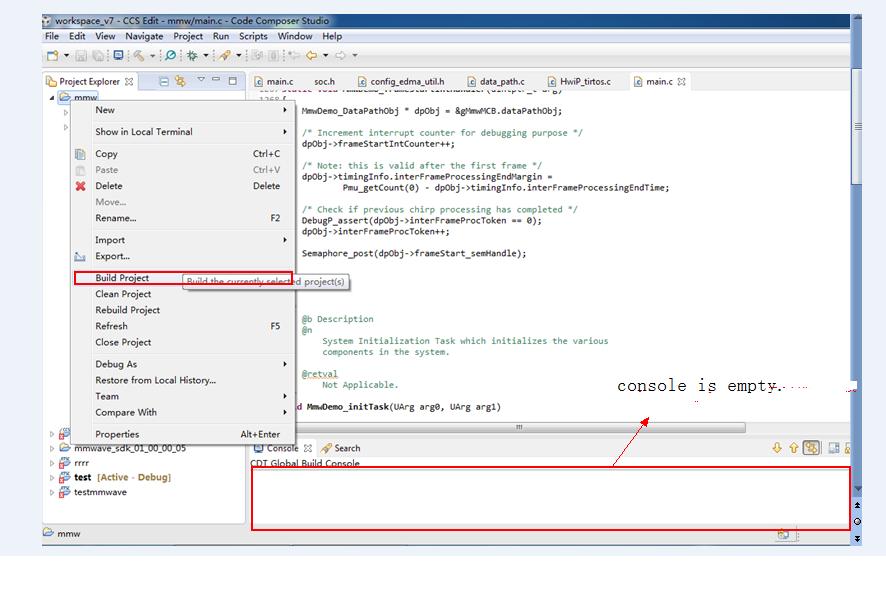Click console previous error up arrow

[794, 448]
